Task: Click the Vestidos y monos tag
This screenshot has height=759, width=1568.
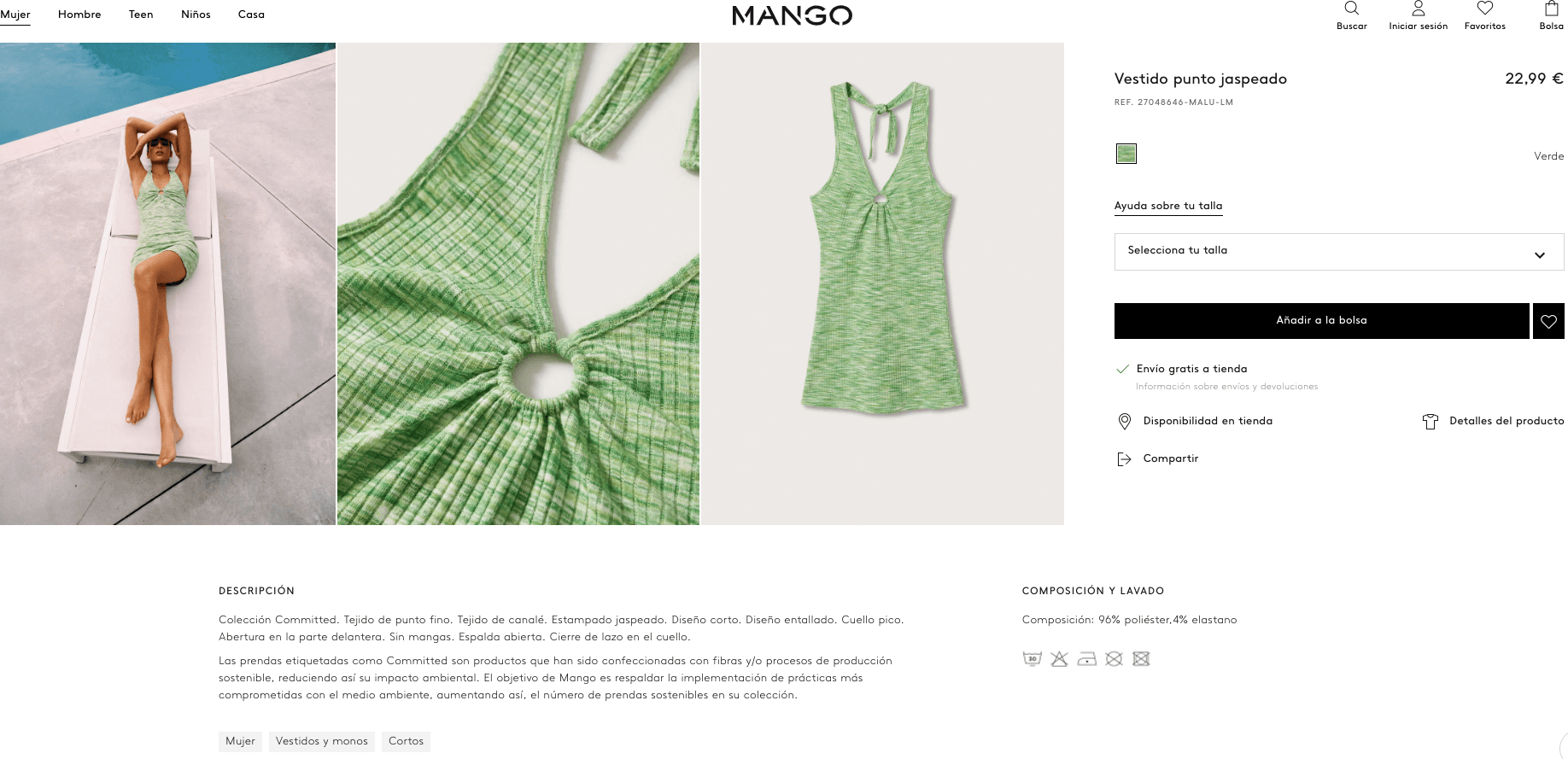Action: point(322,741)
